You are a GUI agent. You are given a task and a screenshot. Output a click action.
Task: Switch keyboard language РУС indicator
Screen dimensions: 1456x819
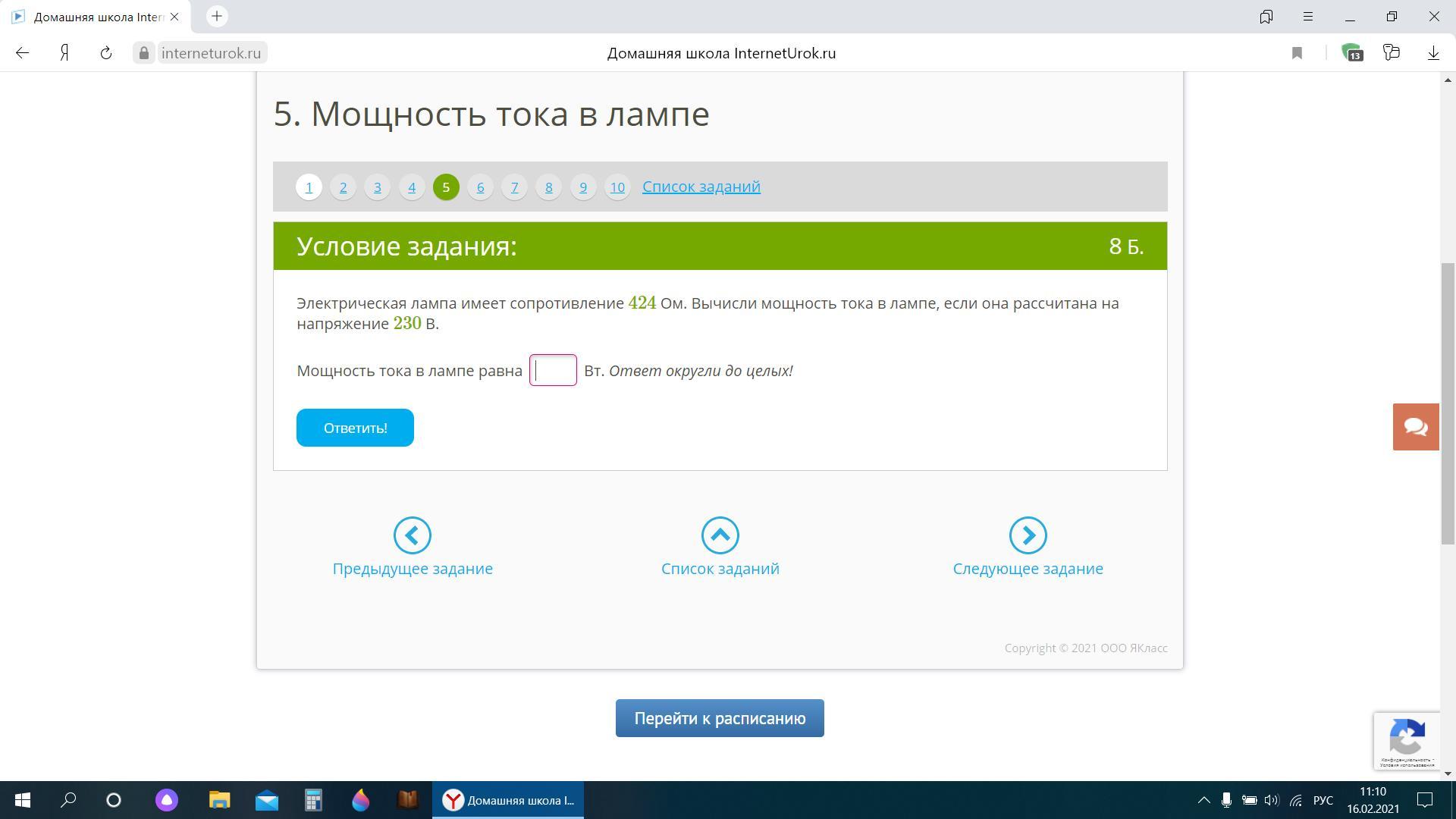(1323, 800)
